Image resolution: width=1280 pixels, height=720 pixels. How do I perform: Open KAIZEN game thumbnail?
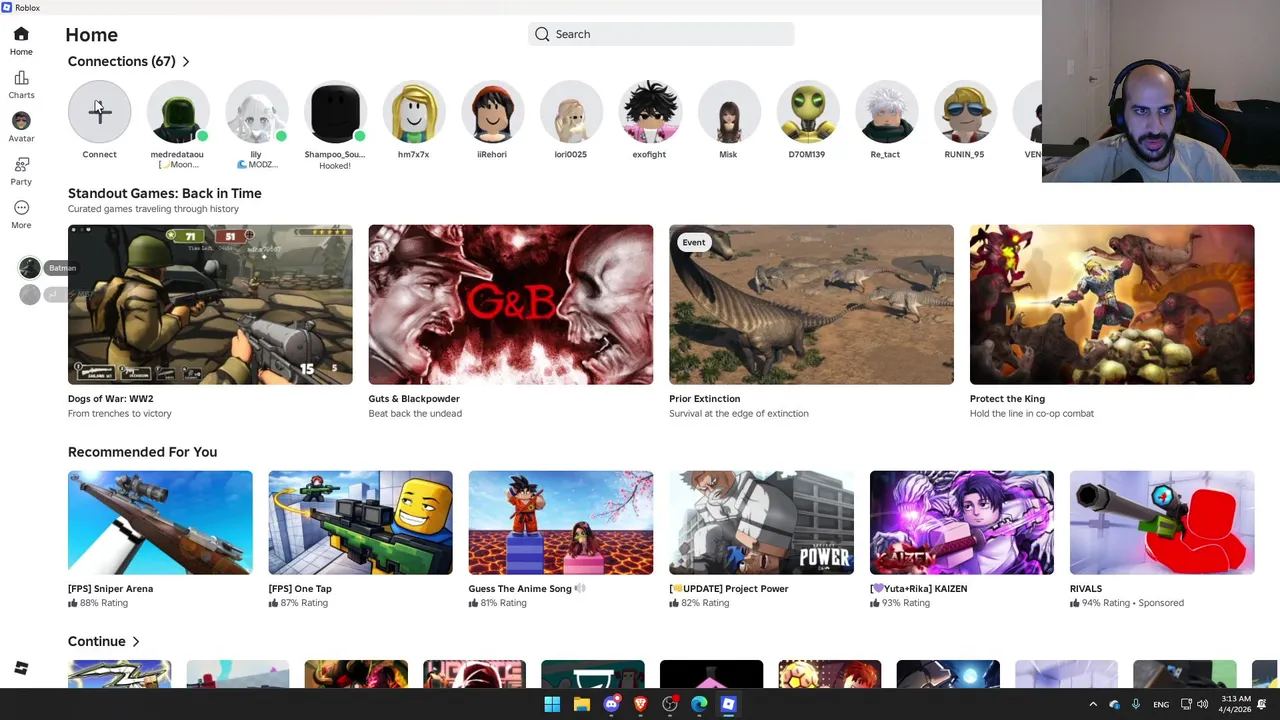point(962,522)
